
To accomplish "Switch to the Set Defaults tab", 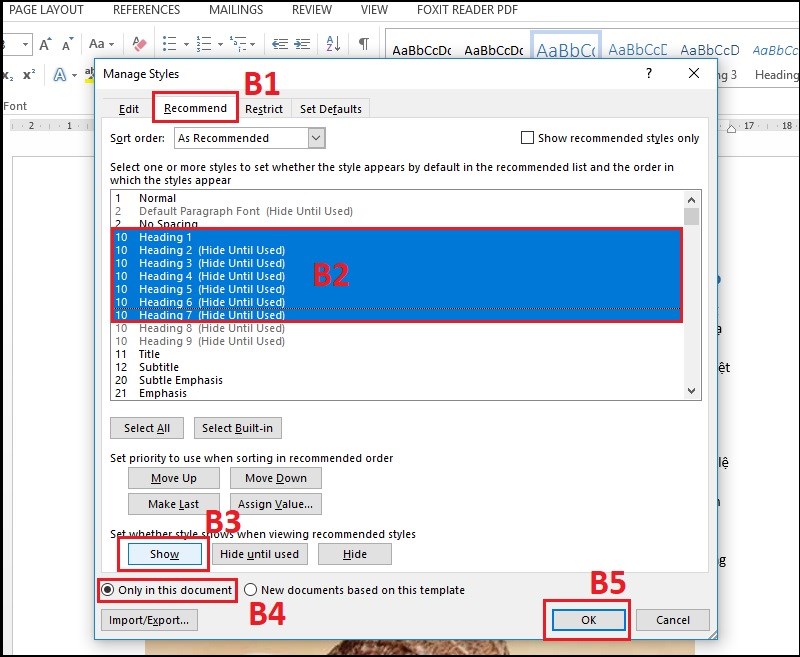I will [331, 109].
